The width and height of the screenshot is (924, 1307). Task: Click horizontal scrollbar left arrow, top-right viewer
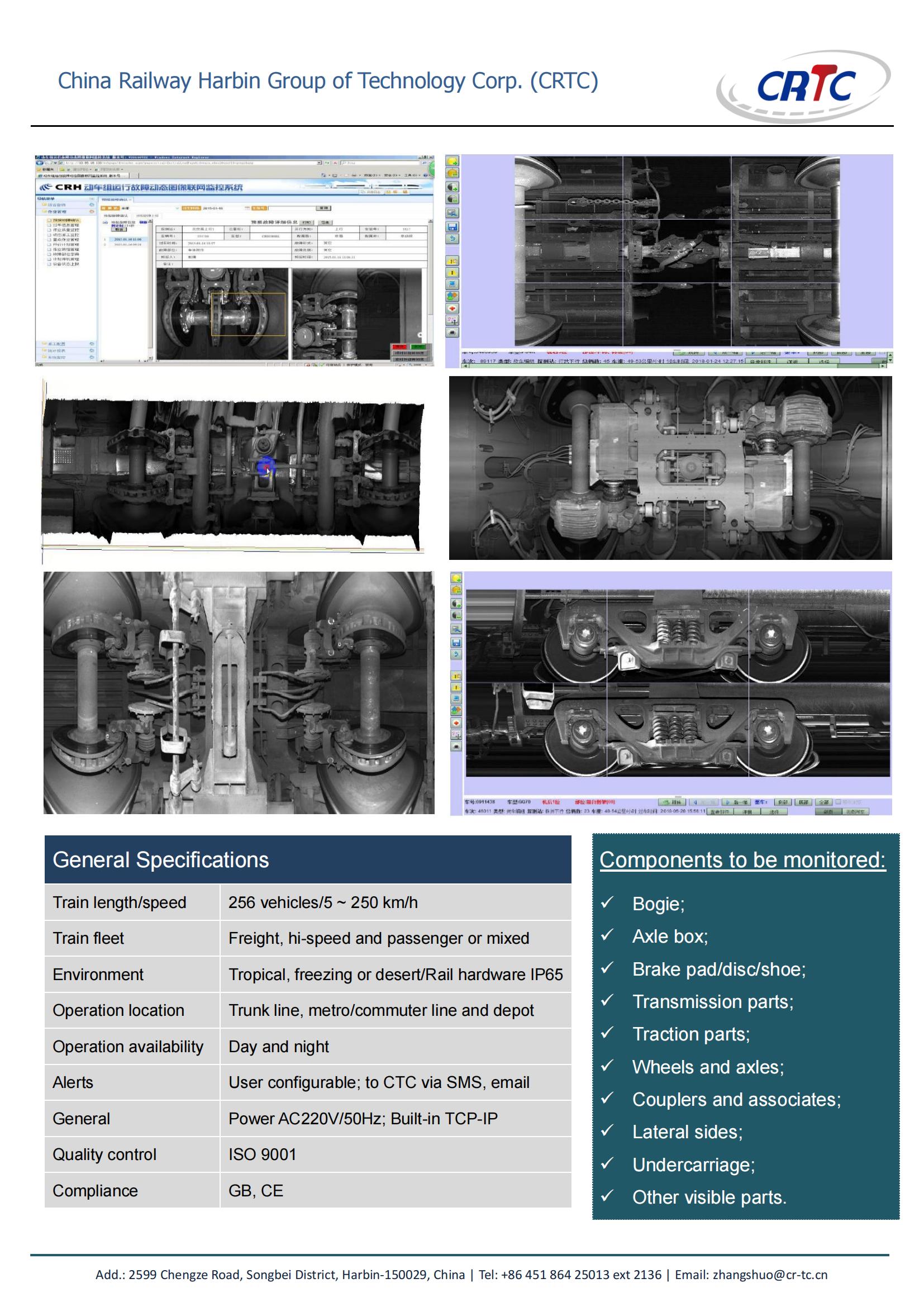465,366
